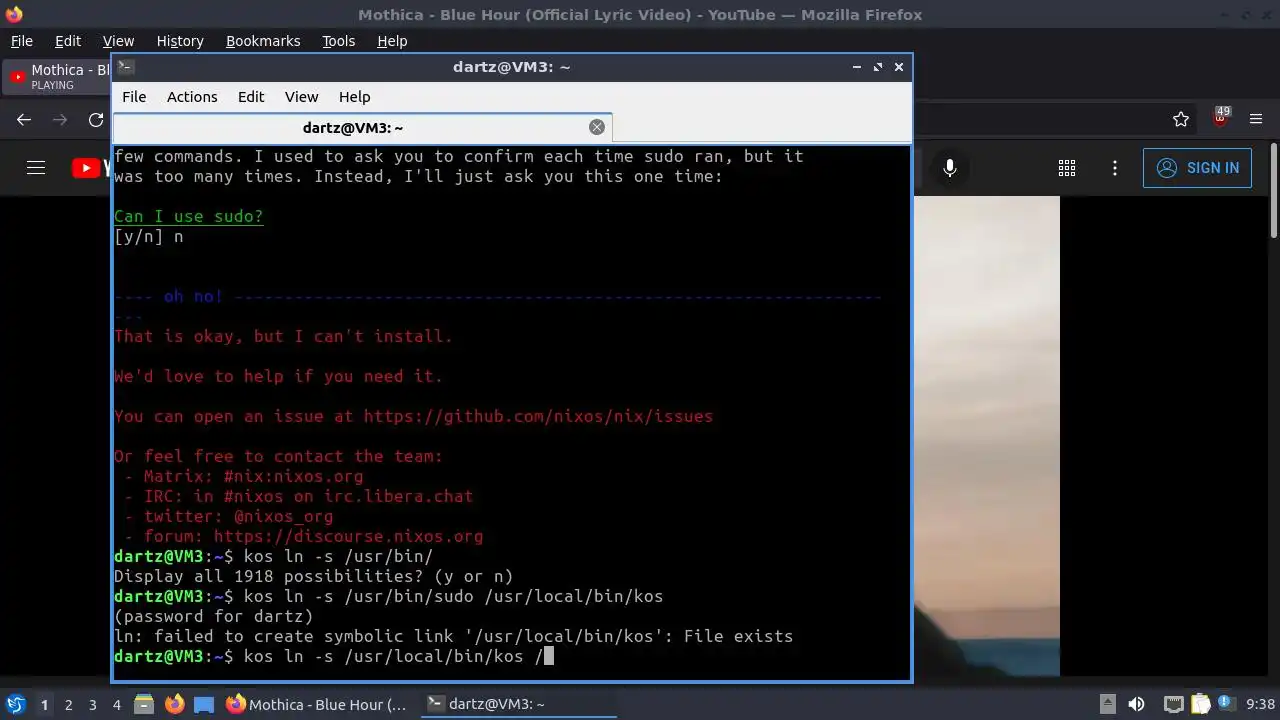Click the 'Can I use sudo?' text
This screenshot has height=720, width=1280.
tap(189, 217)
